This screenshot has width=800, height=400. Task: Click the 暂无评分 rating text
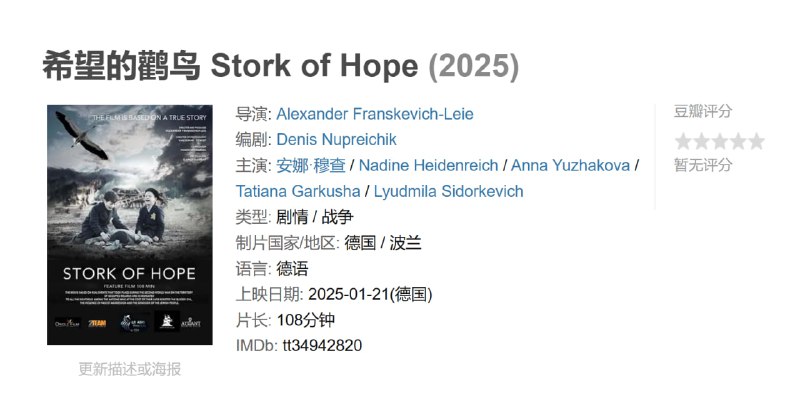(x=703, y=165)
